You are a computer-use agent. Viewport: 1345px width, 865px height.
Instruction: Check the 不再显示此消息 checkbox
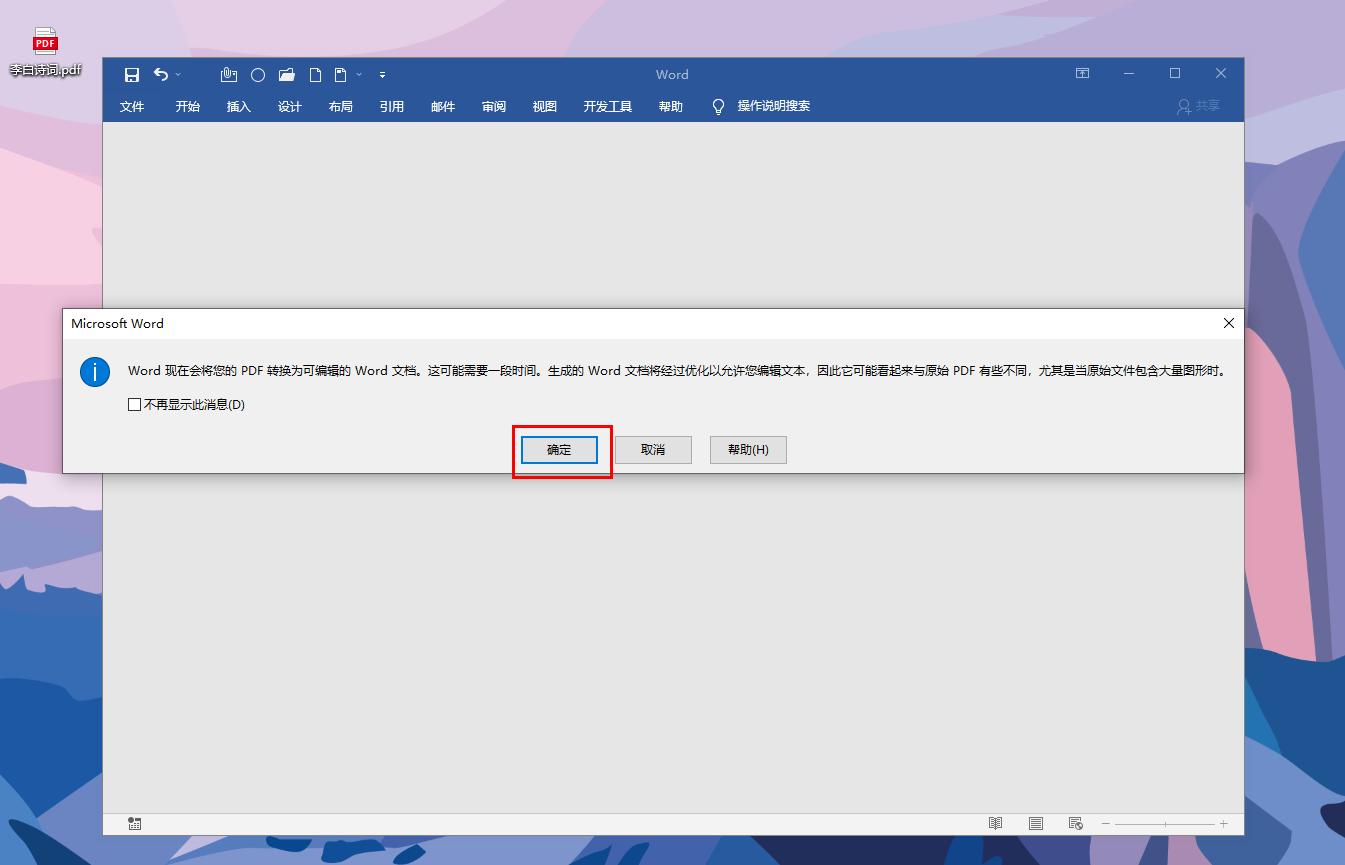click(x=134, y=404)
